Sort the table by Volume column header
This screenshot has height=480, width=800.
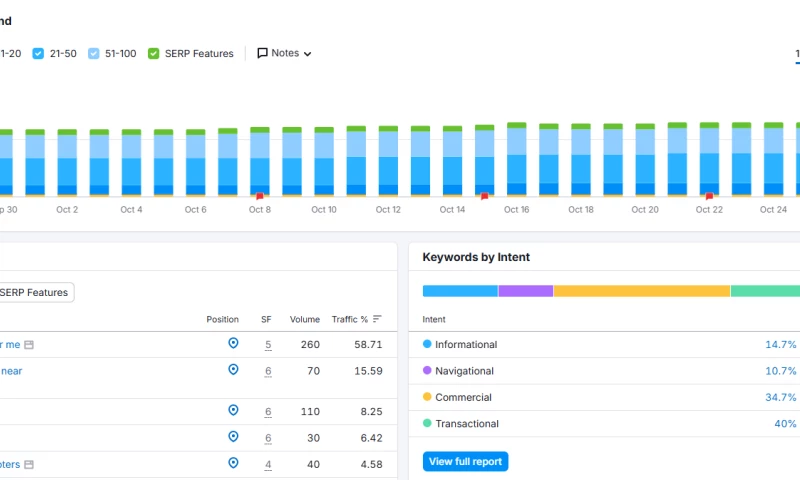305,320
